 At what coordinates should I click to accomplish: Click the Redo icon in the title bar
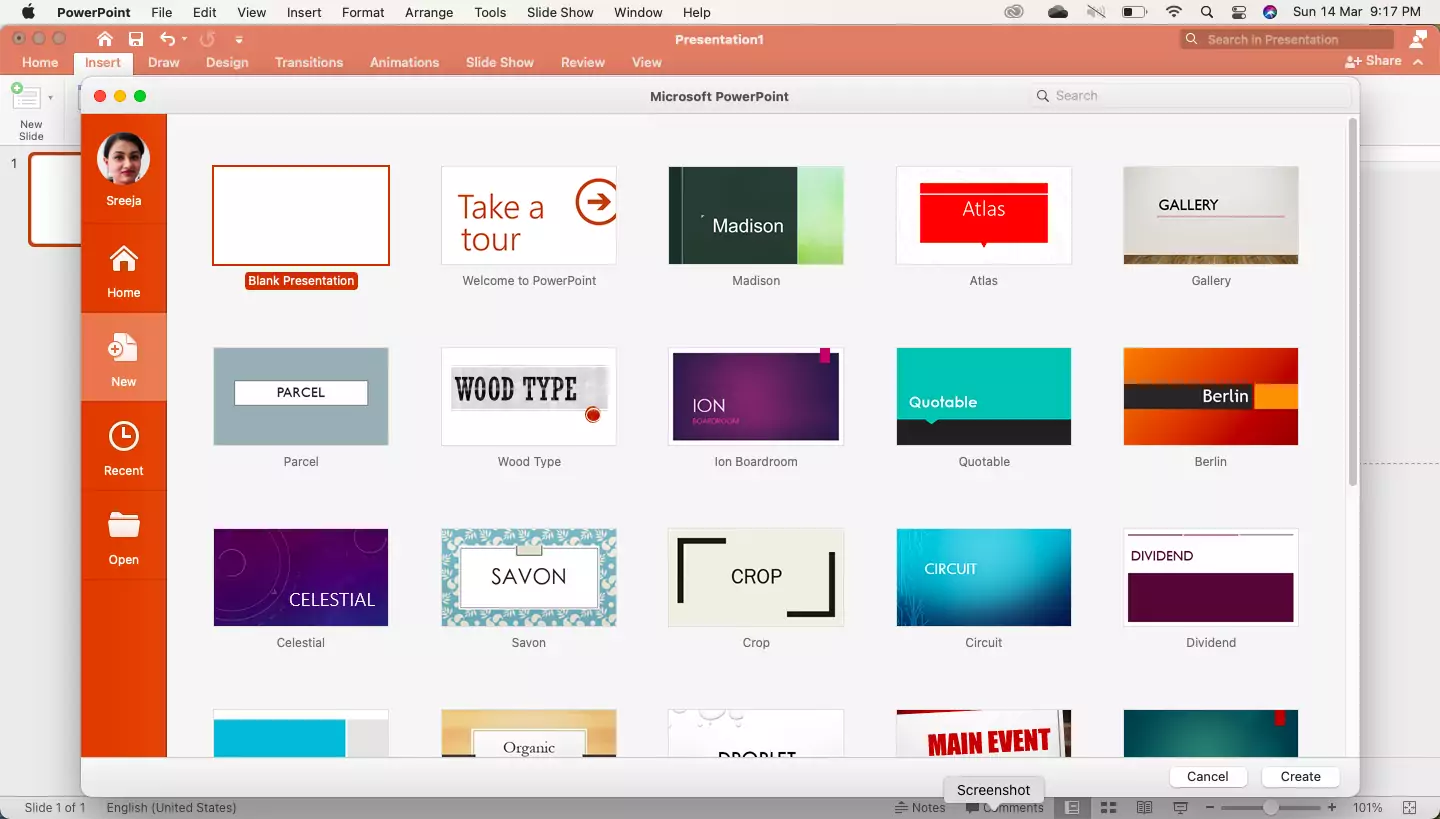[207, 39]
